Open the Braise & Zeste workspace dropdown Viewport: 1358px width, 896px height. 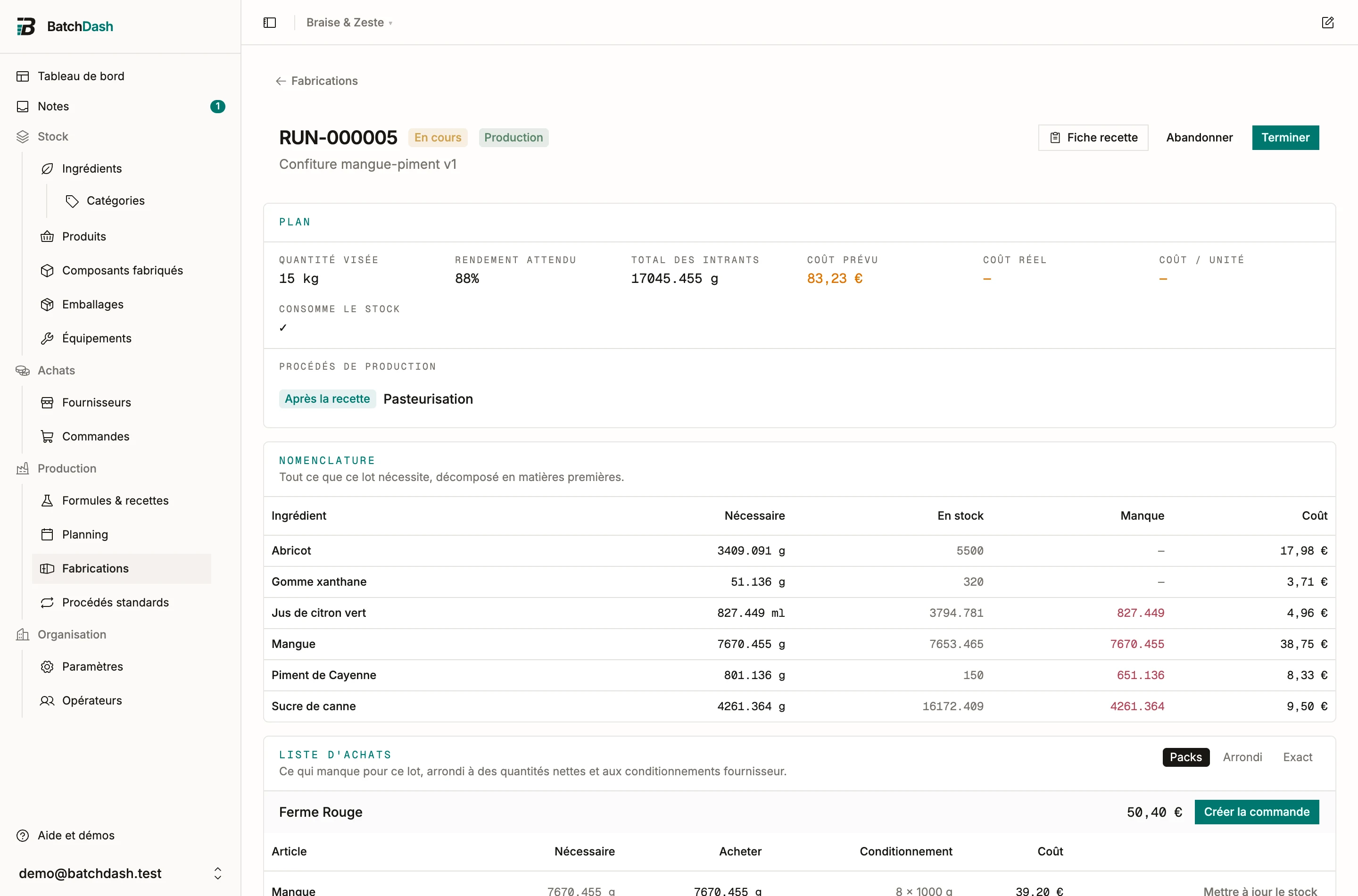pyautogui.click(x=349, y=22)
